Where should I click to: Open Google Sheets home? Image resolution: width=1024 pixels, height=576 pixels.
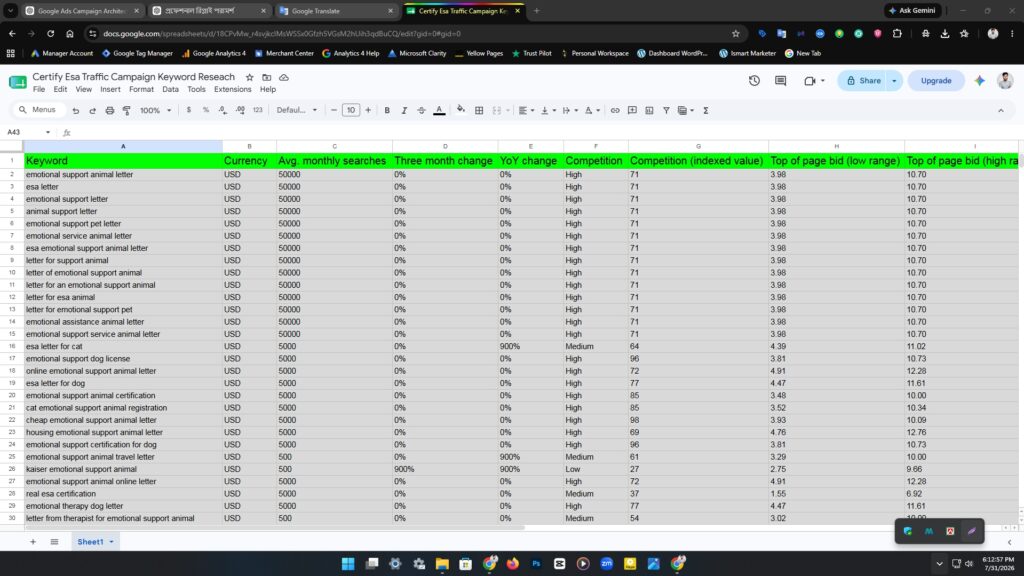tap(18, 82)
